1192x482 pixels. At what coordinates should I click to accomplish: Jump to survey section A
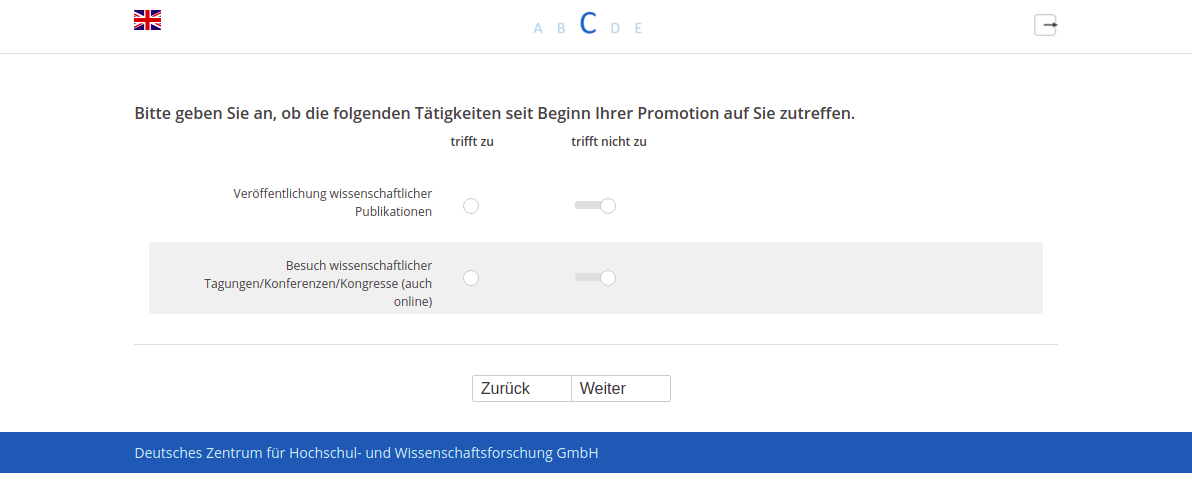[x=538, y=28]
